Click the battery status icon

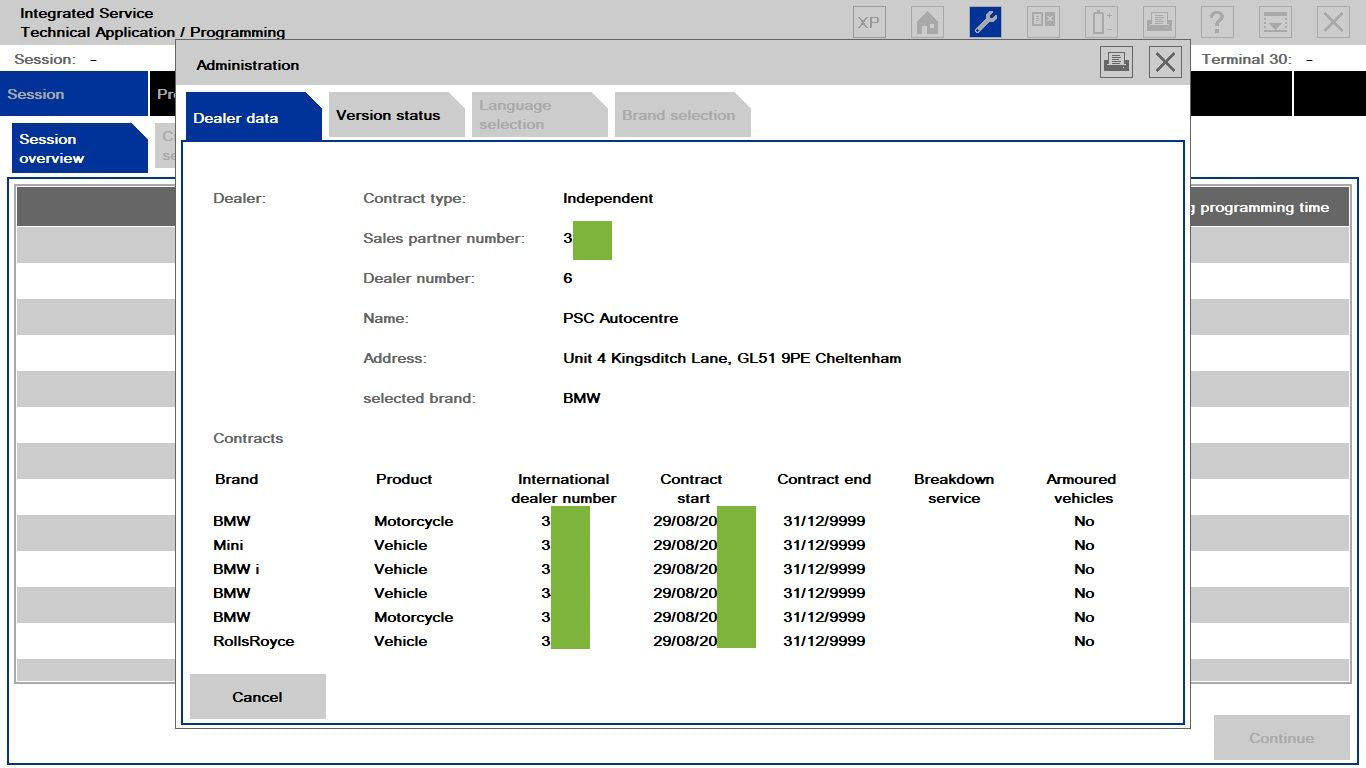point(1102,22)
